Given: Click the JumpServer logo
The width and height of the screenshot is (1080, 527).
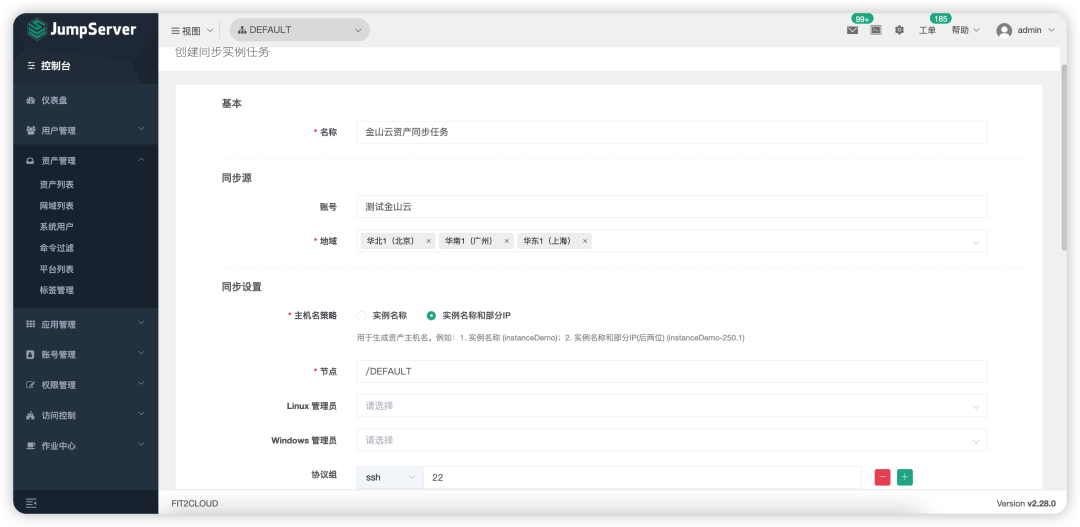Looking at the screenshot, I should coord(81,30).
